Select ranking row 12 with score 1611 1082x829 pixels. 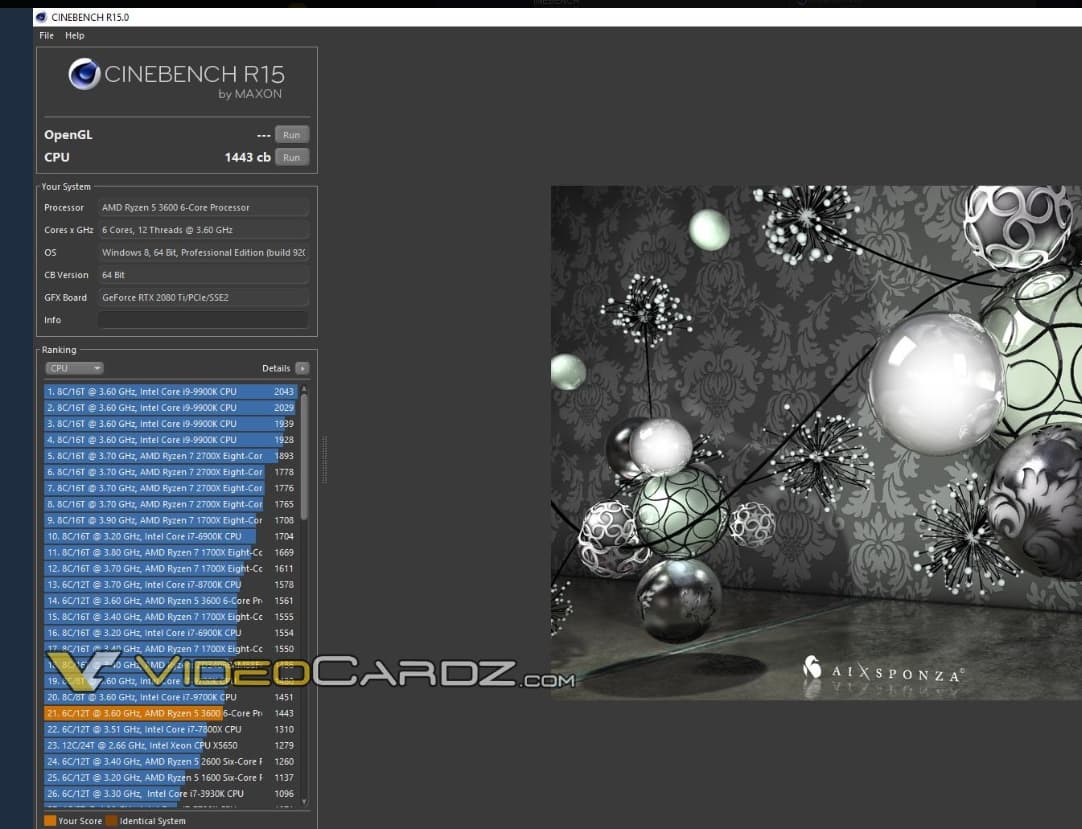[171, 569]
